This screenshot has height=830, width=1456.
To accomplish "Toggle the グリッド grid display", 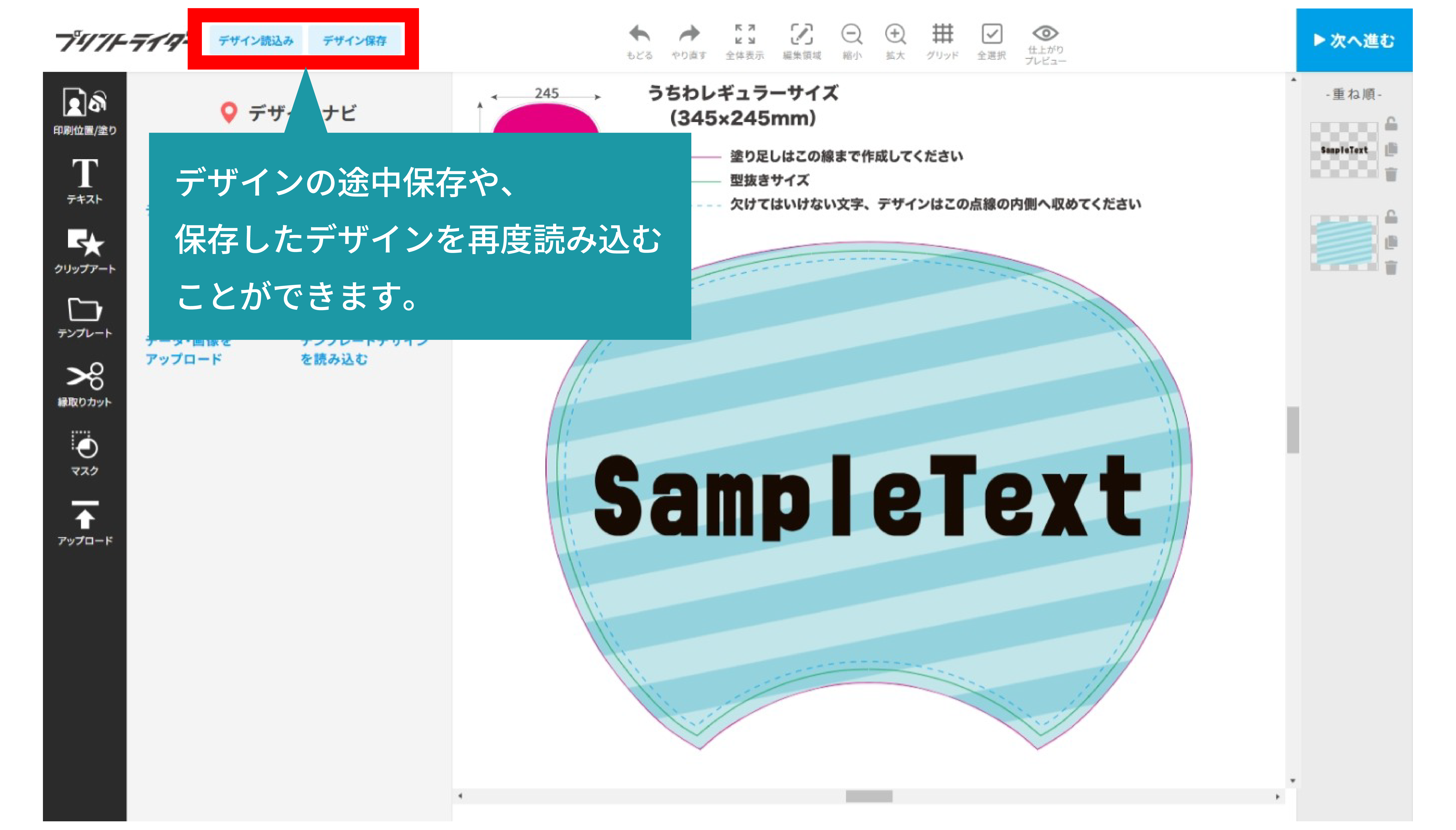I will tap(942, 42).
